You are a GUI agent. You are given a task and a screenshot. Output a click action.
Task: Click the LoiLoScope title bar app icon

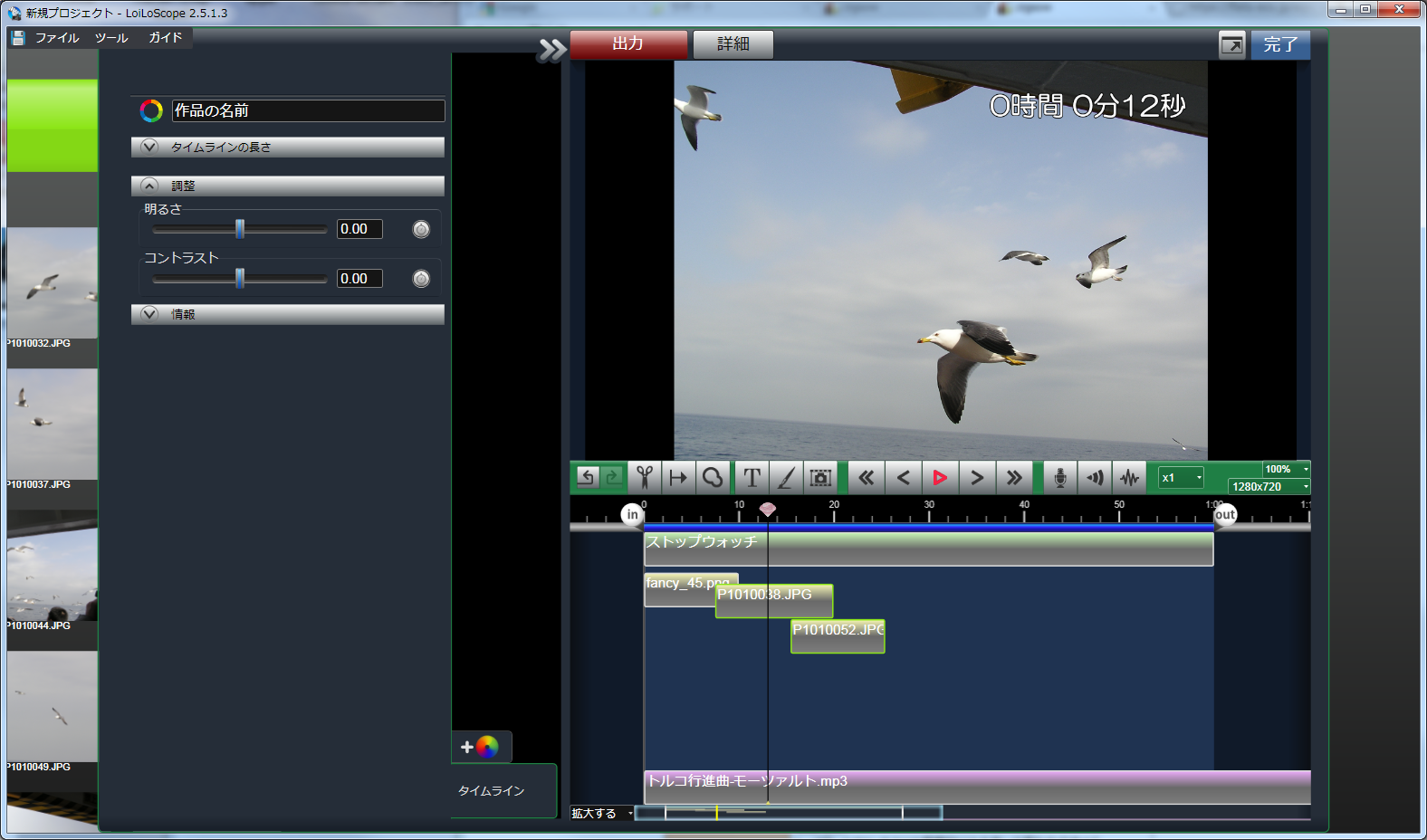(14, 13)
